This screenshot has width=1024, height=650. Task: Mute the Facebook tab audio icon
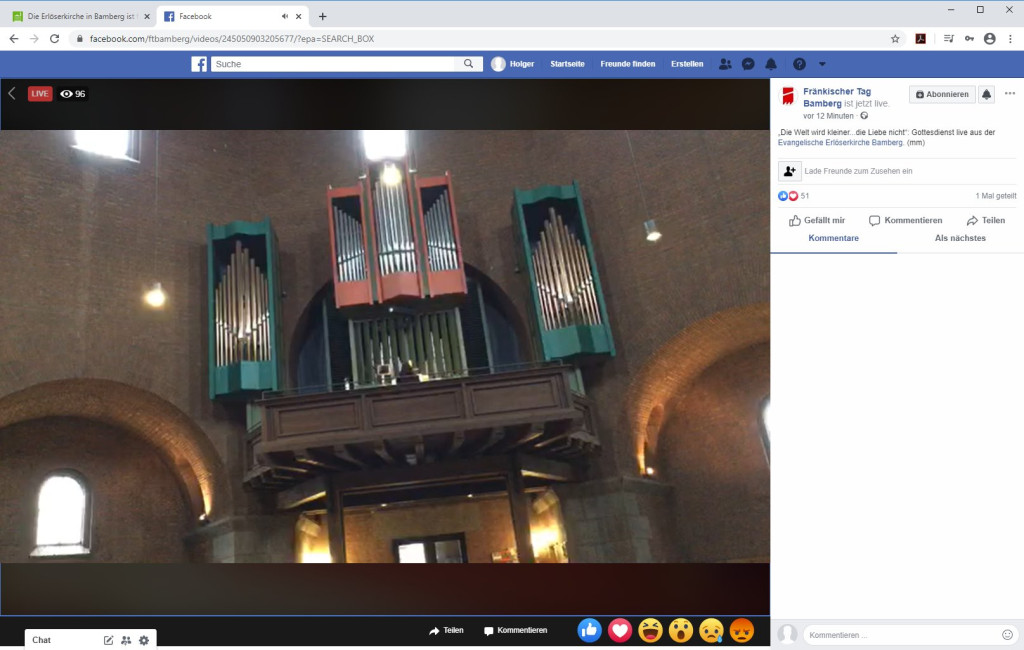(285, 16)
